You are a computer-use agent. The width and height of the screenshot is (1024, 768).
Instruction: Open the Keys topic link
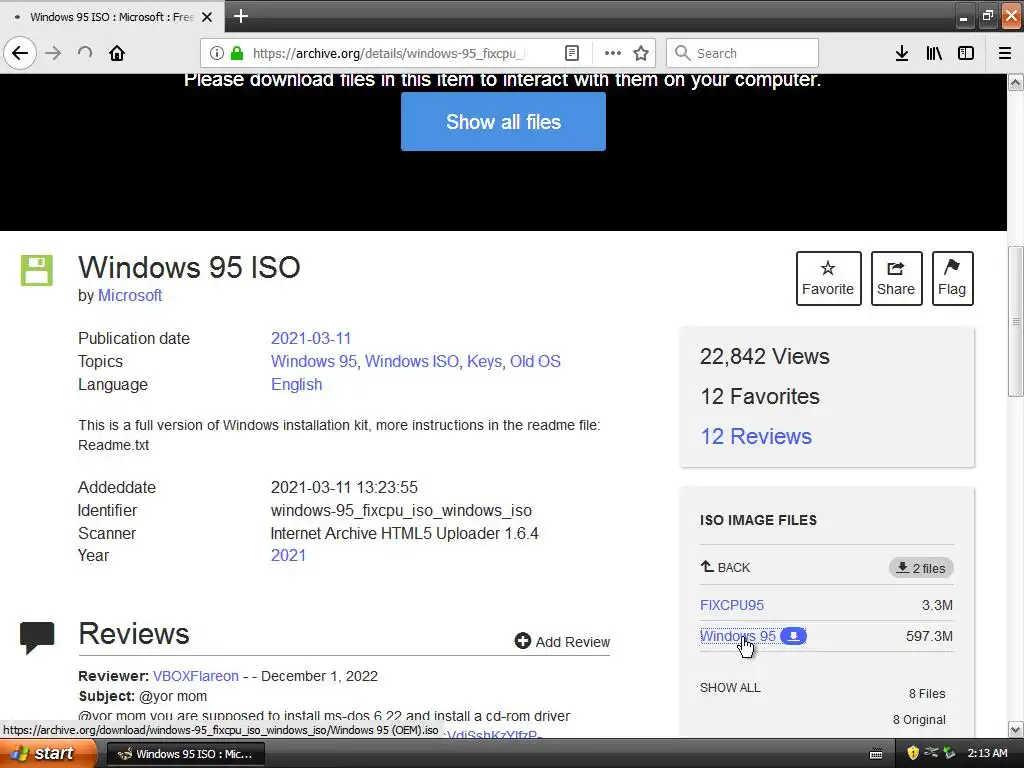[x=484, y=361]
